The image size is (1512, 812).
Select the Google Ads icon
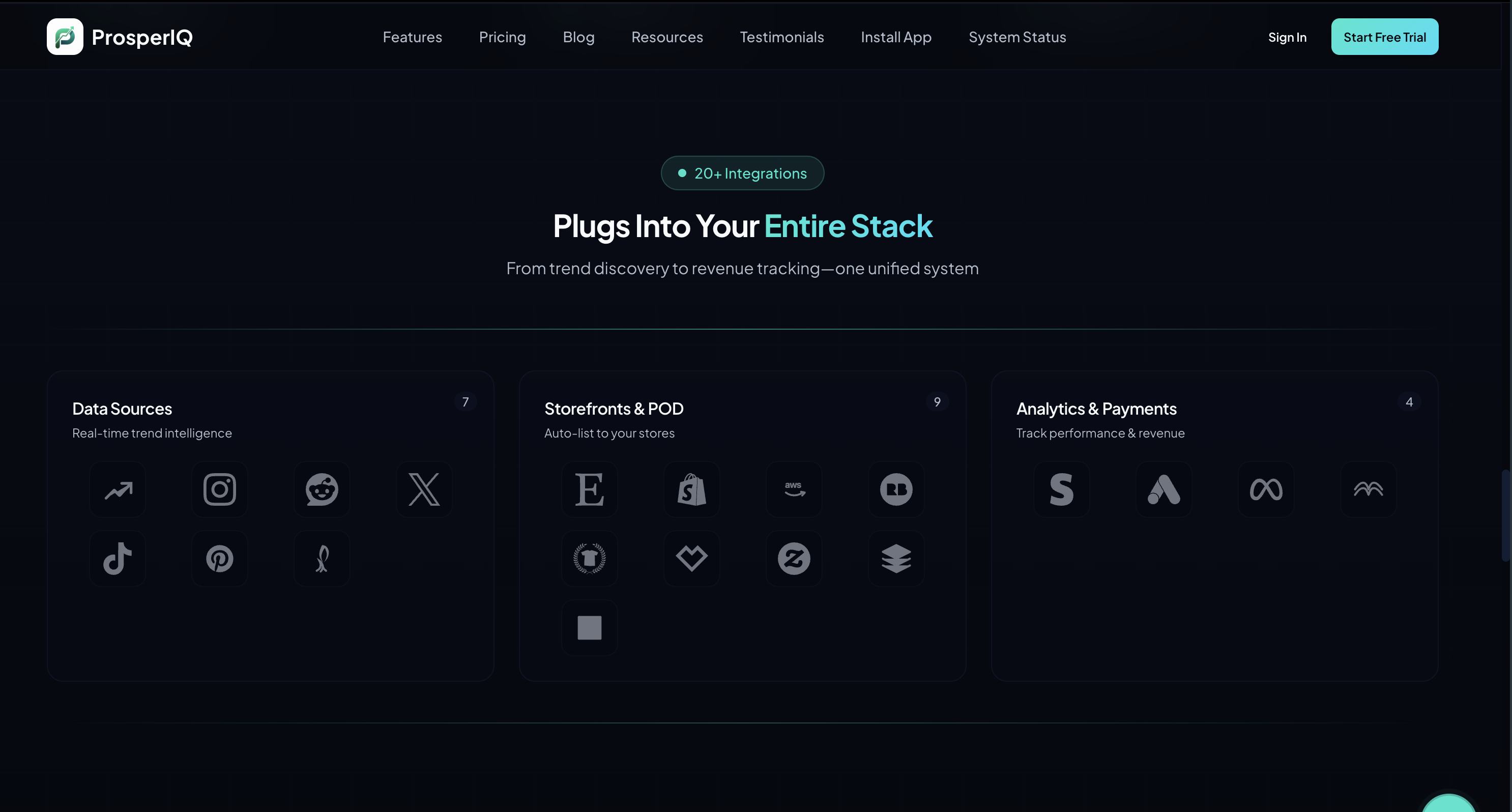[1164, 489]
